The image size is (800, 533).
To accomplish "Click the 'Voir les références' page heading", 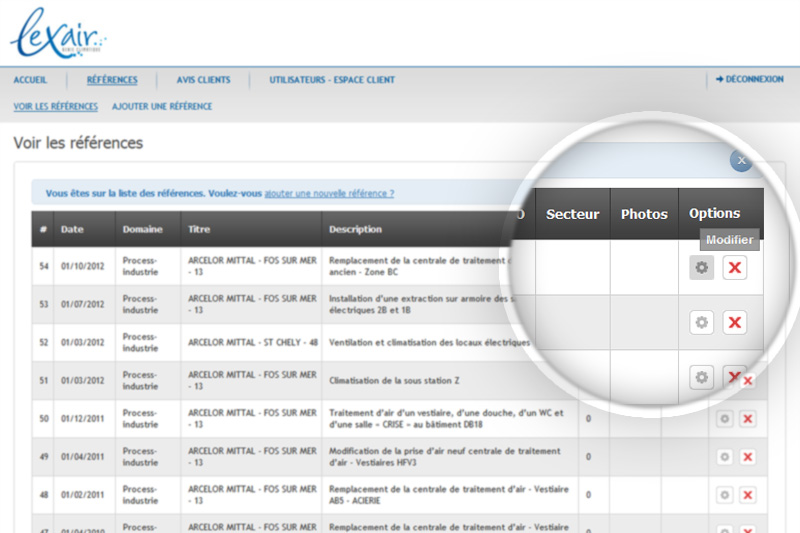I will point(78,143).
